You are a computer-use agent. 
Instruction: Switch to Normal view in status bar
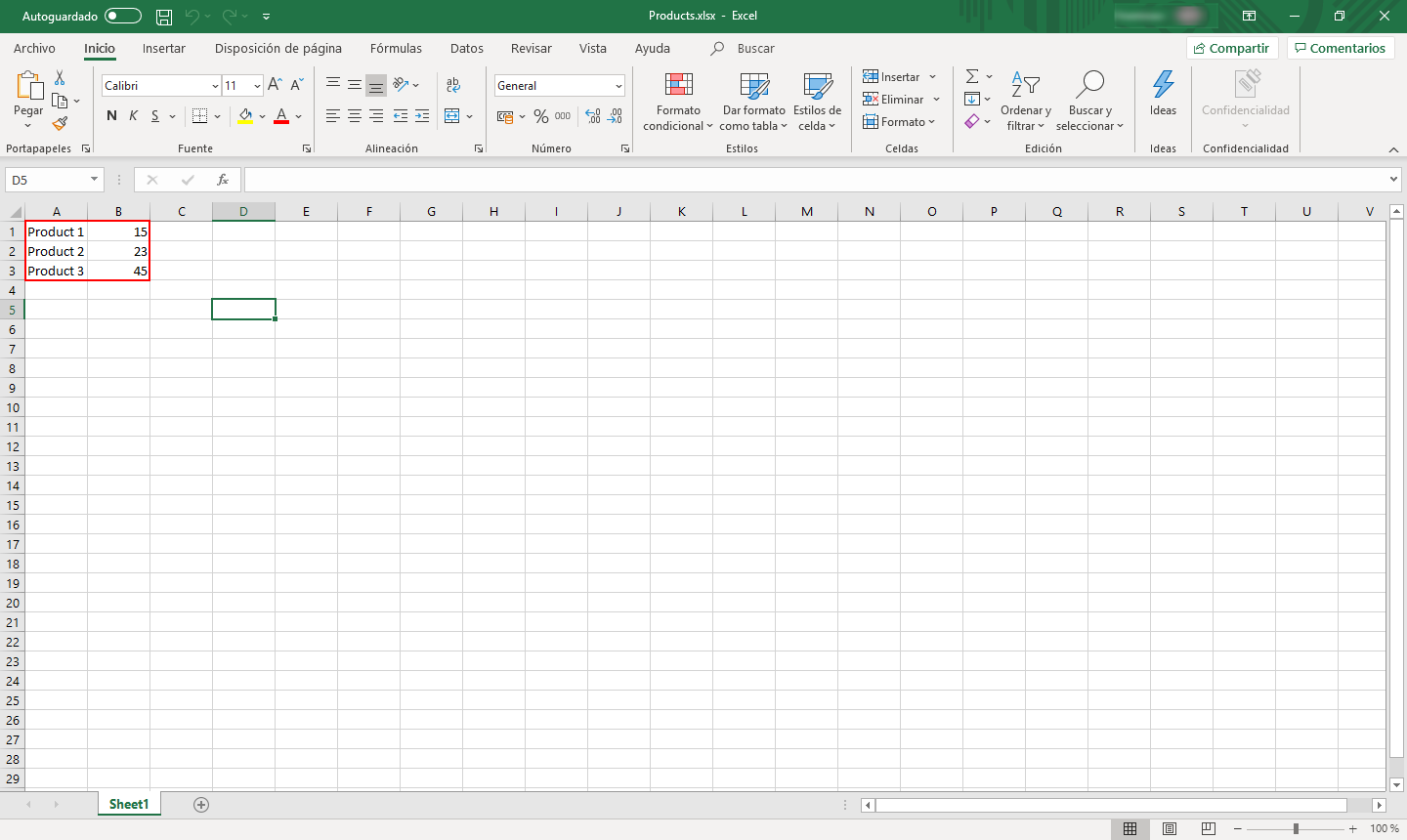(x=1130, y=828)
